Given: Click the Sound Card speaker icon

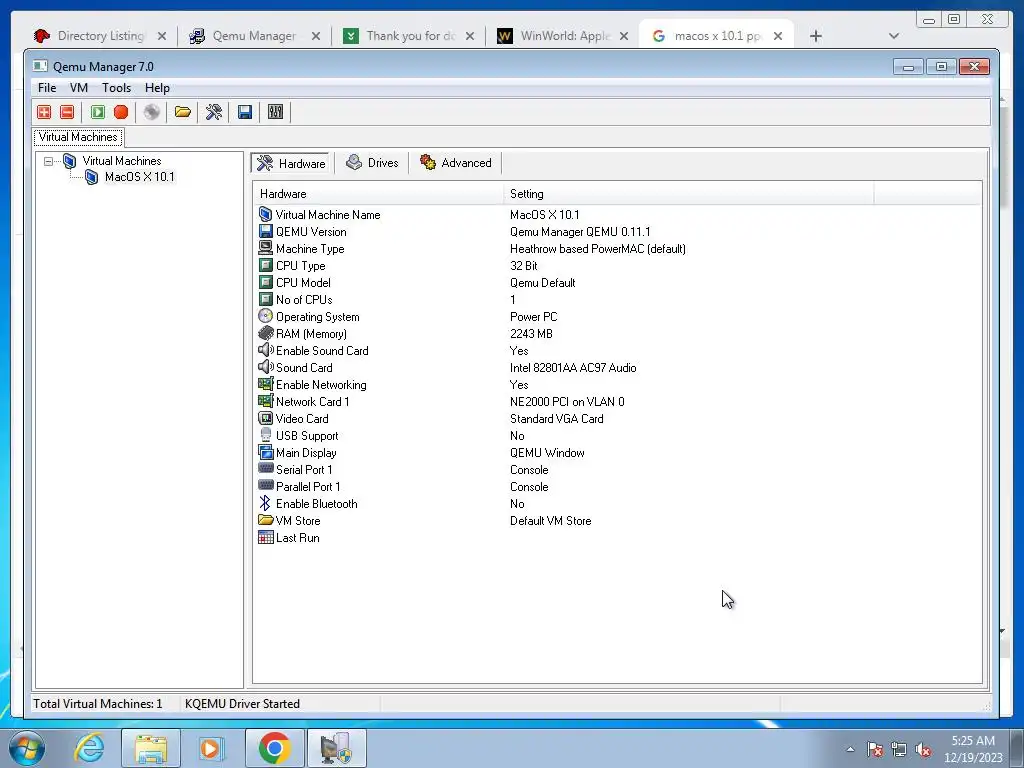Looking at the screenshot, I should click(x=265, y=367).
